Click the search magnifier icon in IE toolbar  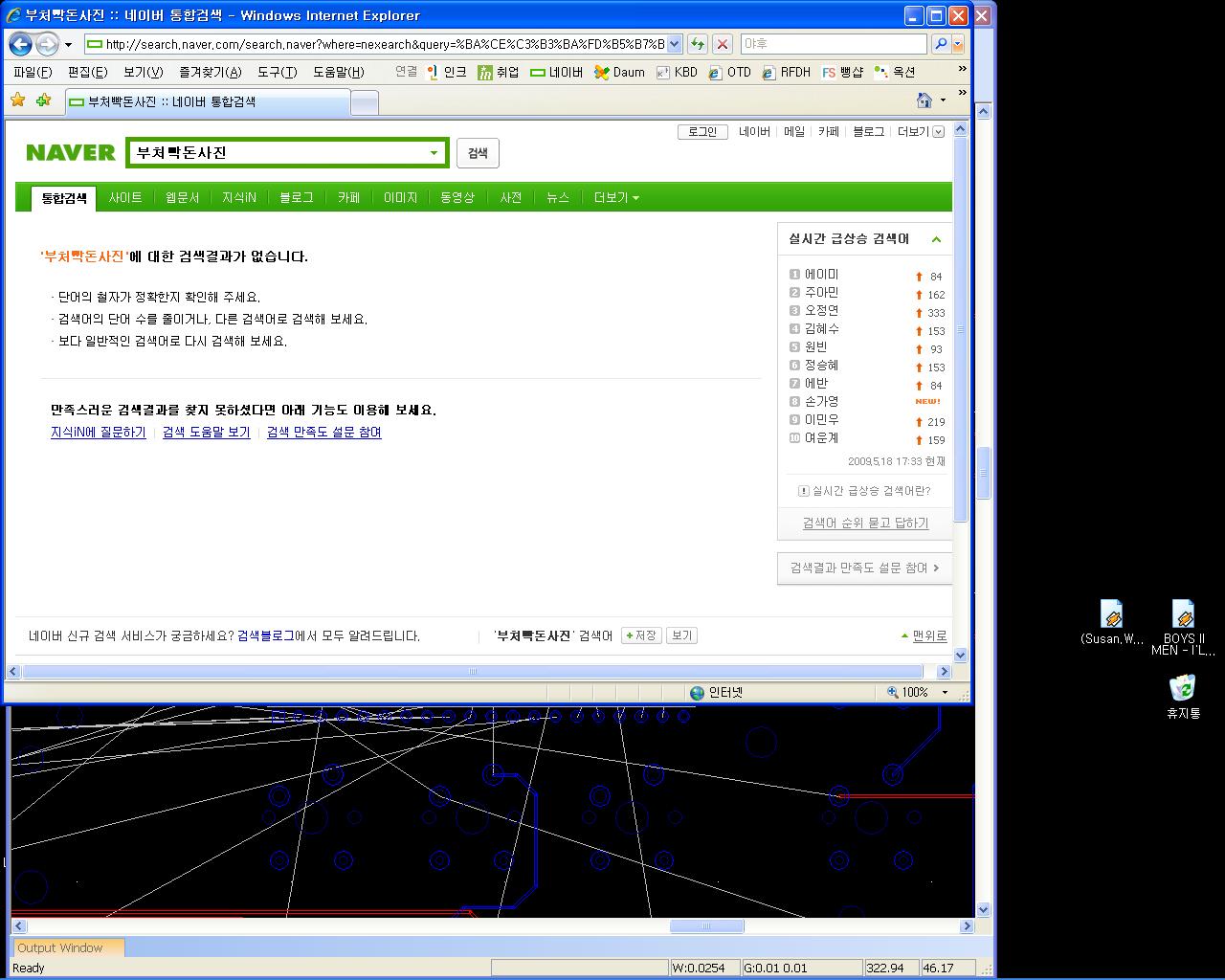click(x=941, y=44)
